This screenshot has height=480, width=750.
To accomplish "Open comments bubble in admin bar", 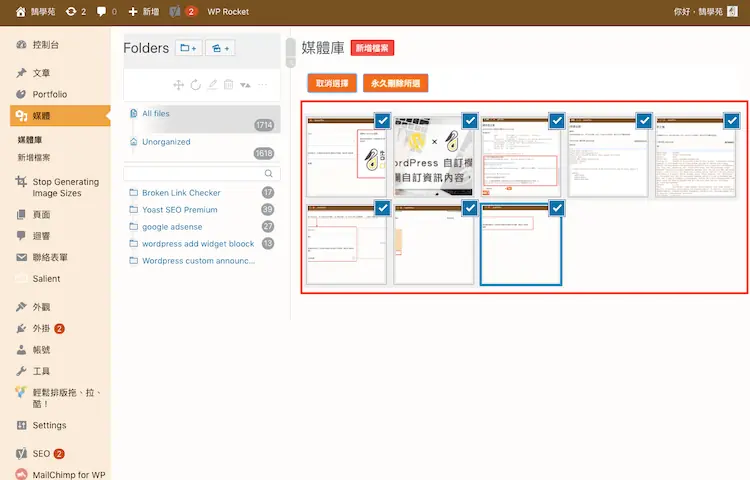I will (106, 12).
